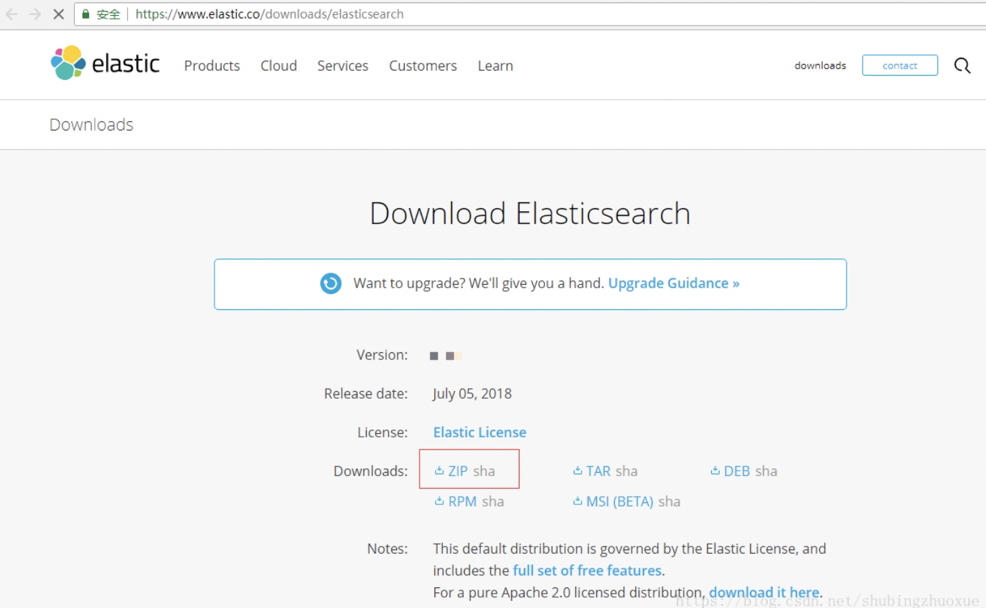986x608 pixels.
Task: Click the download icon beside DEB
Action: [715, 470]
